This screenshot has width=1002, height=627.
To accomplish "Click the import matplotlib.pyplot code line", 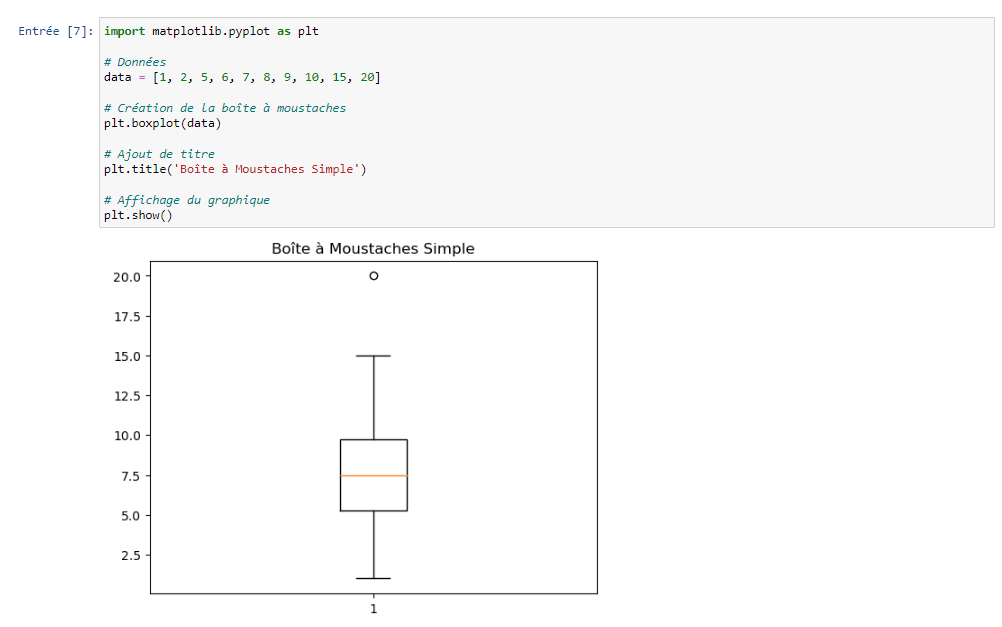I will point(211,31).
